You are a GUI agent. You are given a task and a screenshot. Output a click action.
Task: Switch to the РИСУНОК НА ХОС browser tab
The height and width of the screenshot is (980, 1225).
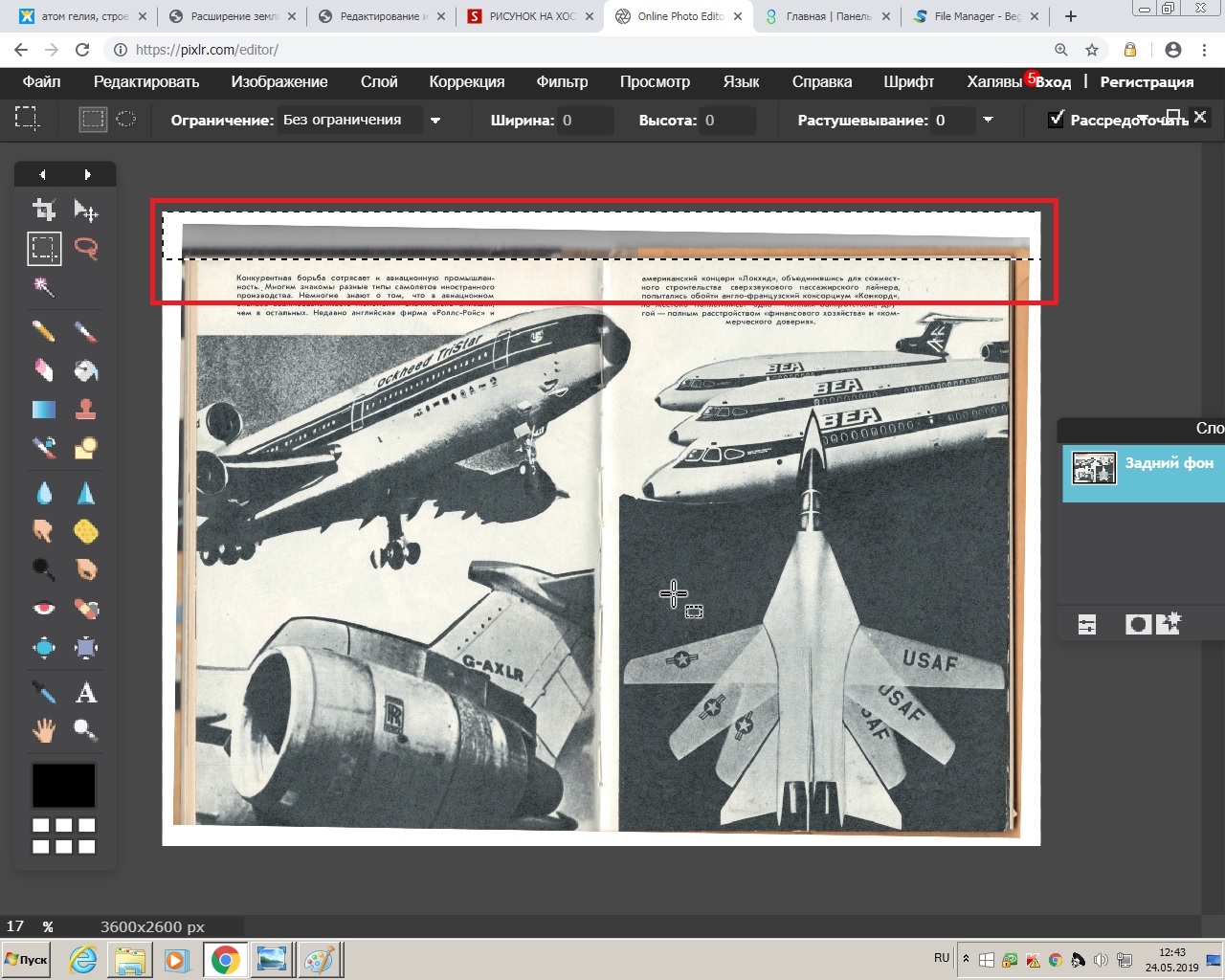[x=532, y=16]
